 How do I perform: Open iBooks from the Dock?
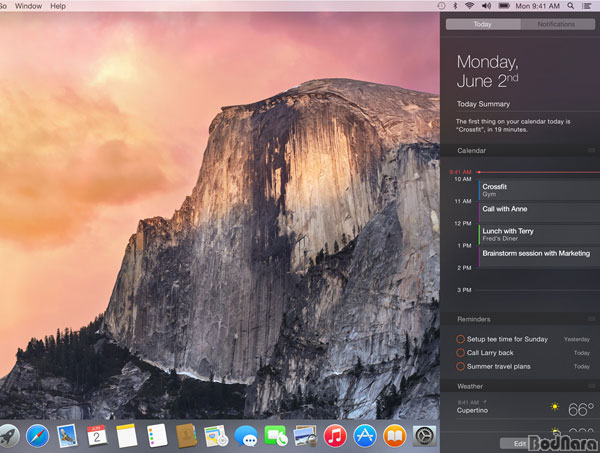click(x=395, y=436)
